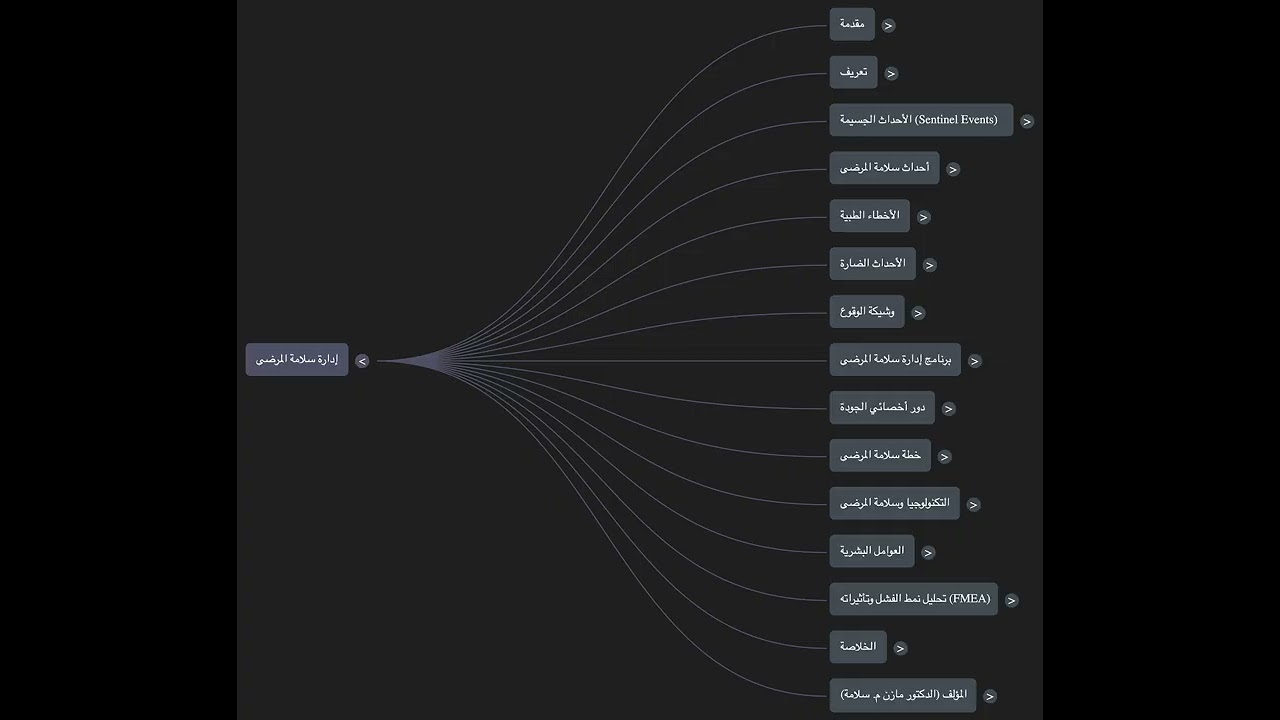Select the أحداث سلامة المرضى node

(884, 168)
